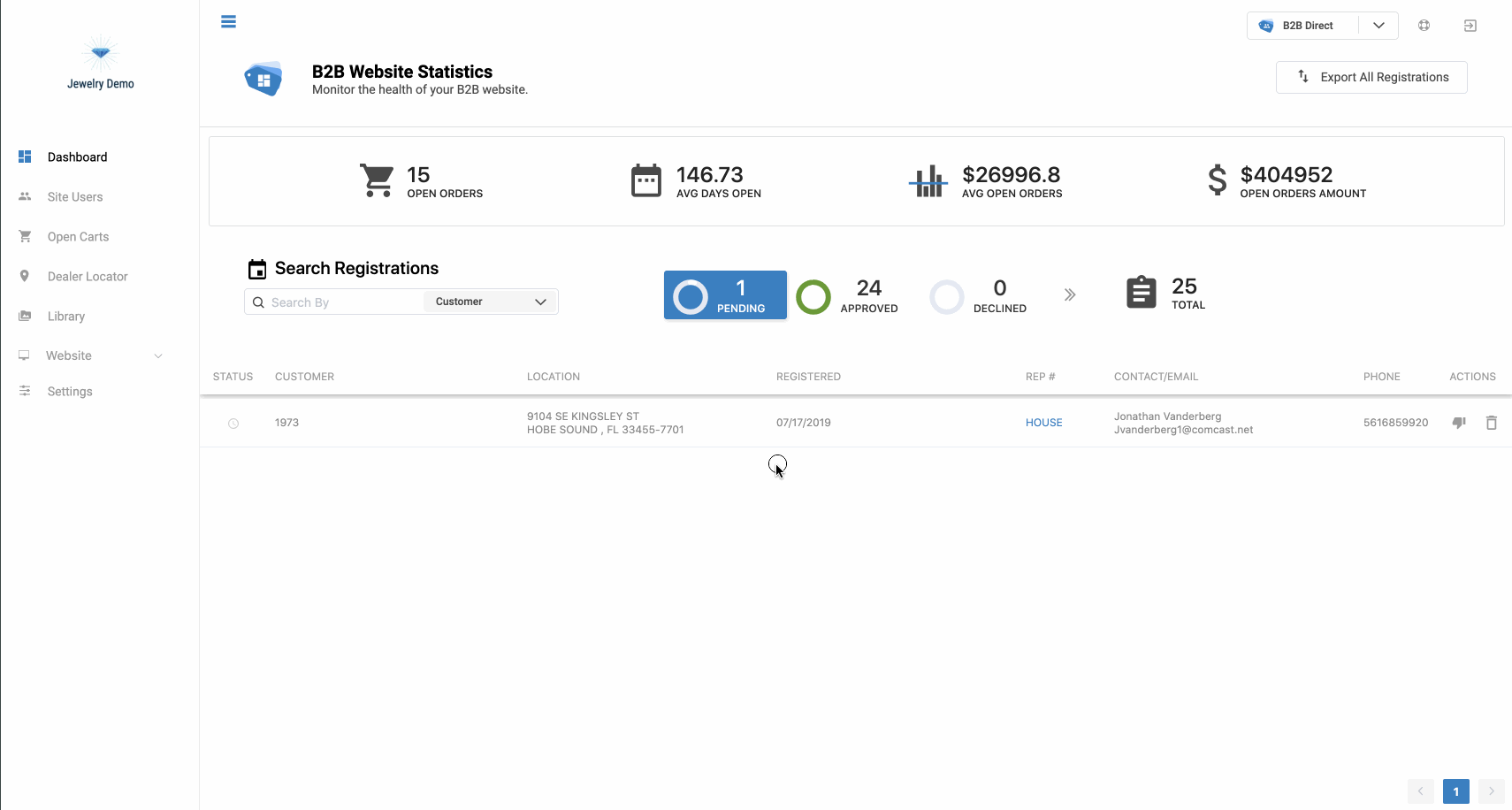Click the Website monitor icon in sidebar
The width and height of the screenshot is (1512, 810).
click(x=24, y=355)
